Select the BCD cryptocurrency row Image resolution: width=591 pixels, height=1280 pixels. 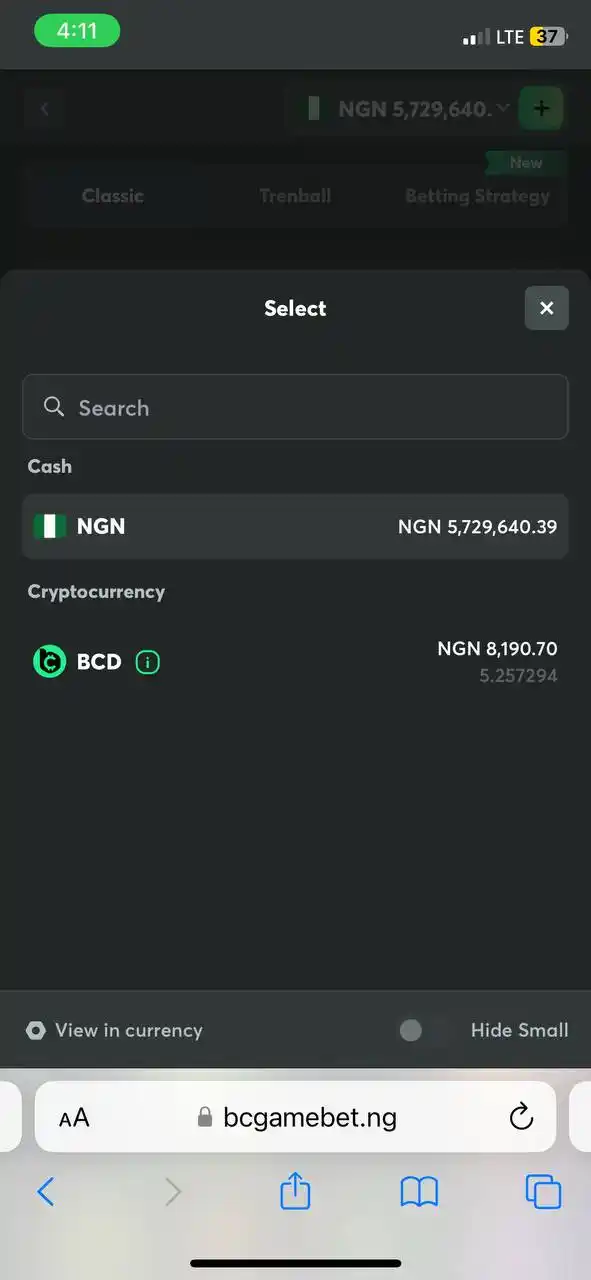click(x=295, y=662)
